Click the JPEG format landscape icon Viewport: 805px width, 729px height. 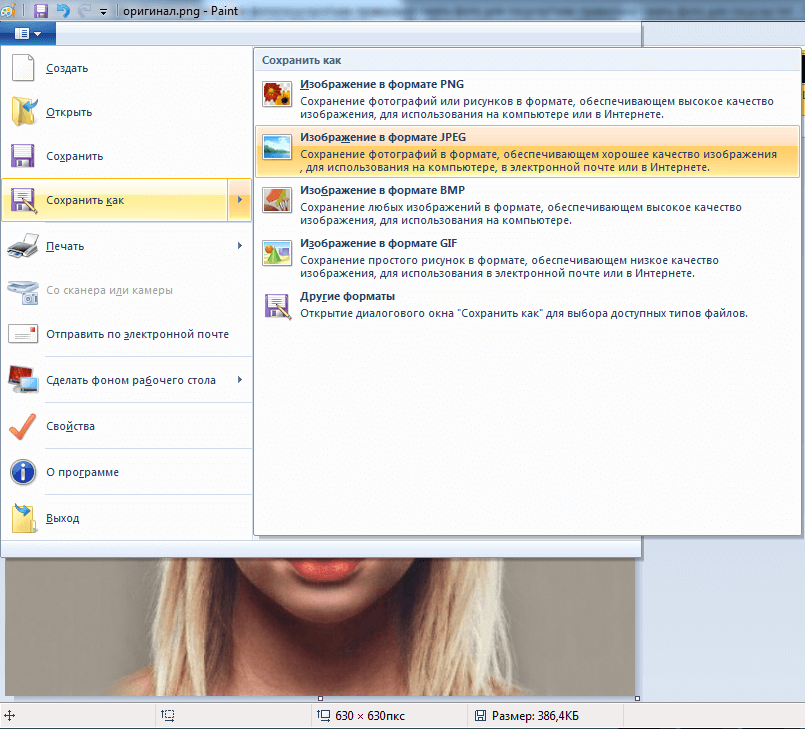click(x=277, y=147)
